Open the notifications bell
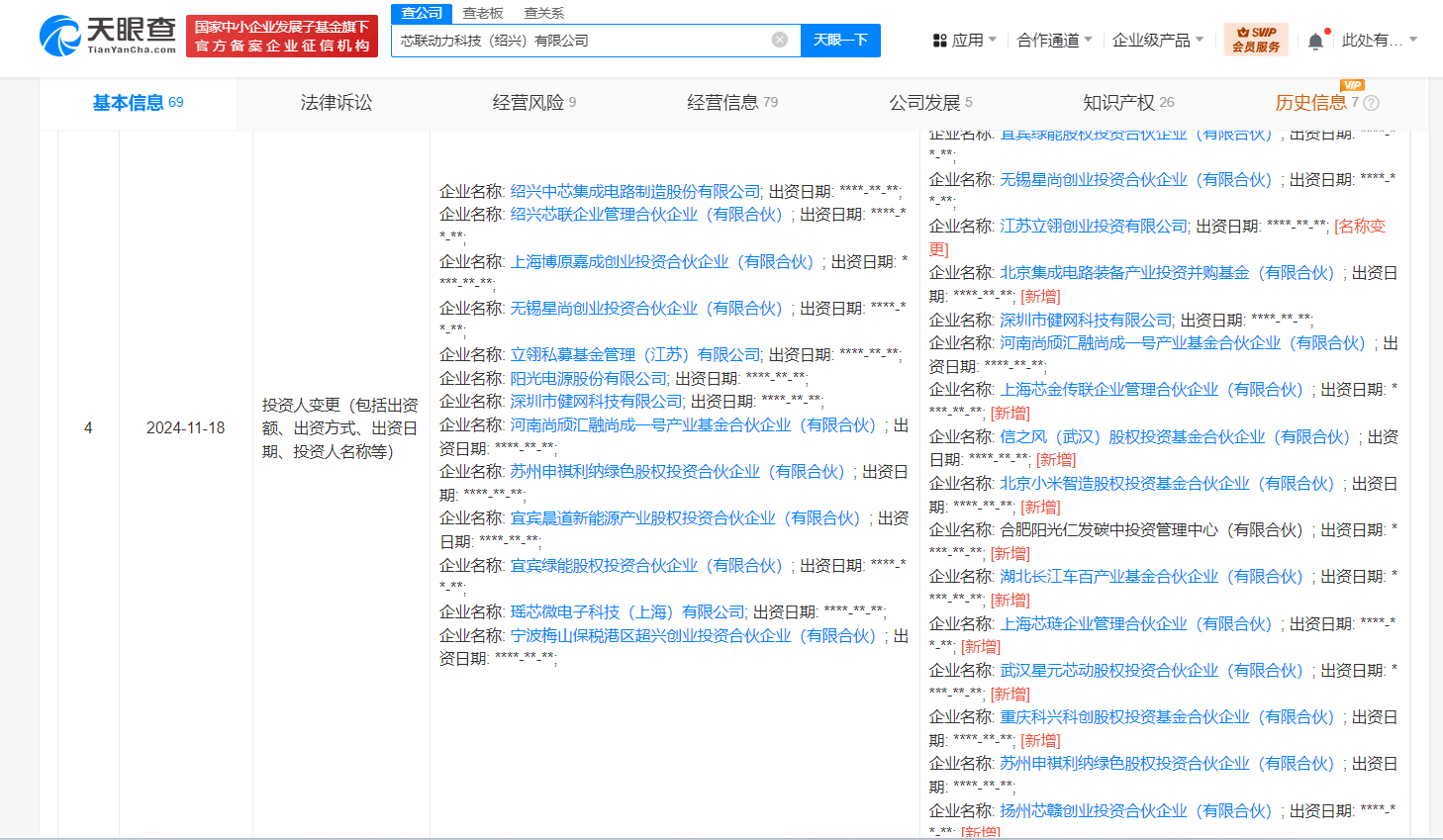 point(1315,41)
